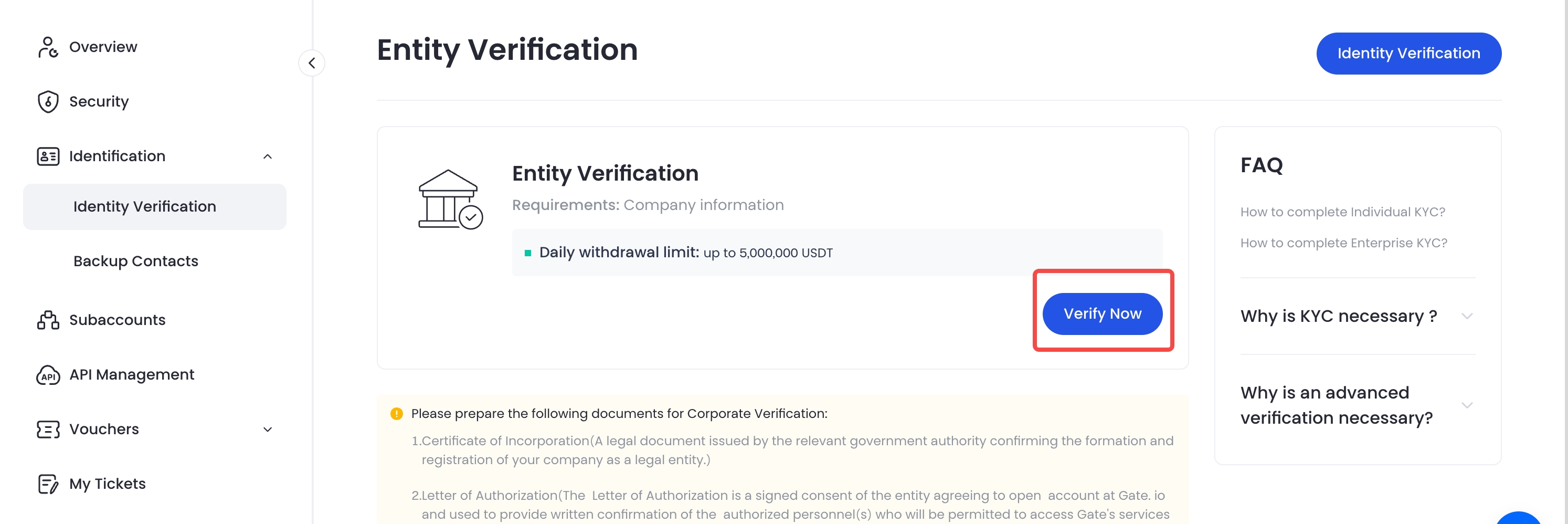Click the entity bank building icon
Image resolution: width=1568 pixels, height=524 pixels.
(x=450, y=199)
